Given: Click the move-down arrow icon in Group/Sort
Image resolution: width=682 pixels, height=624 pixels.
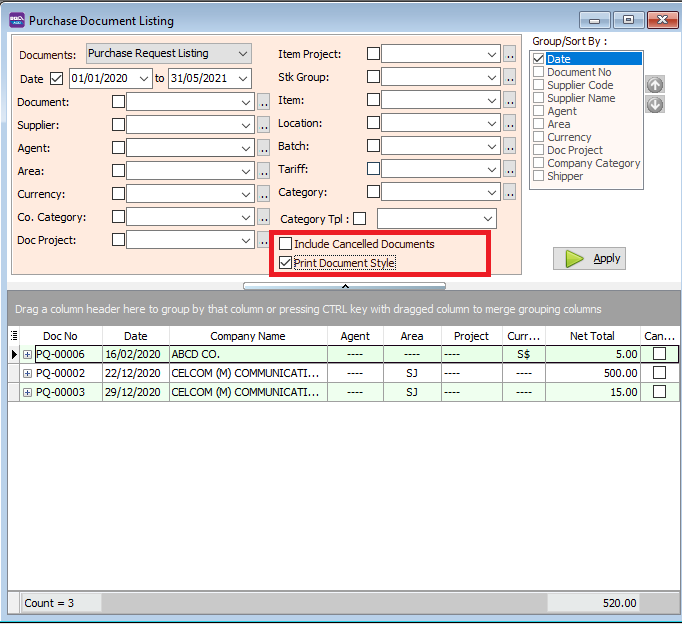Looking at the screenshot, I should pos(655,105).
